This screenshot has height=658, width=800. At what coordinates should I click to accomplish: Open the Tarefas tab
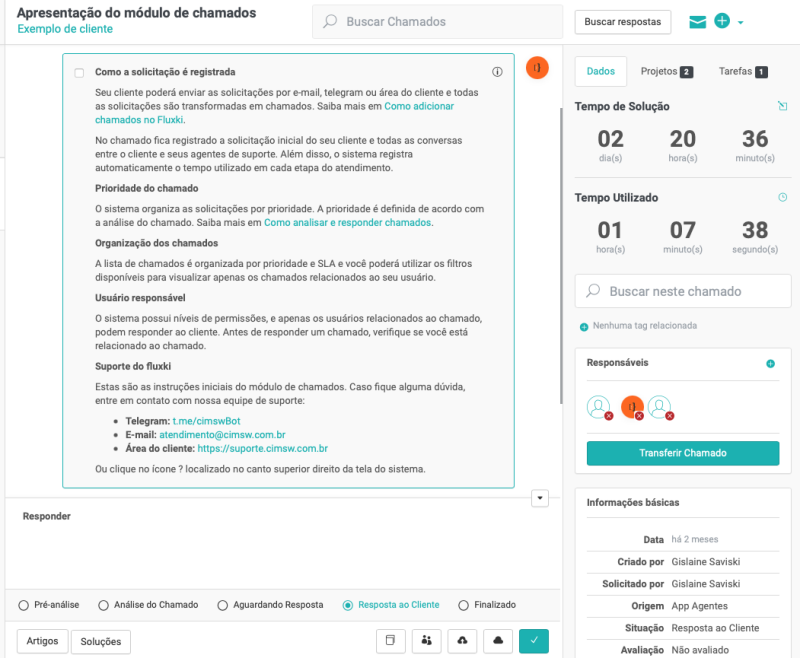coord(742,72)
